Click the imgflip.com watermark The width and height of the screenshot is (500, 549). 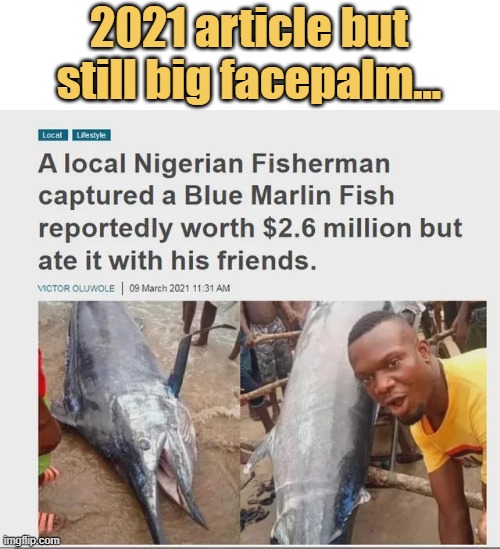(x=30, y=541)
